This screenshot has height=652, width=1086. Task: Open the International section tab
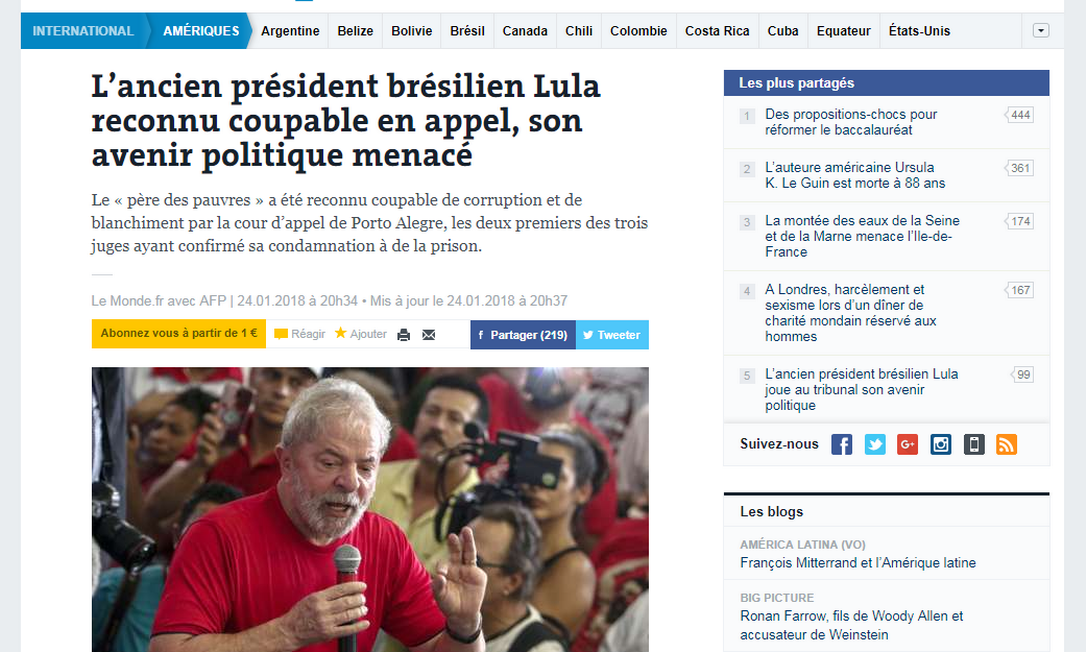pos(83,31)
